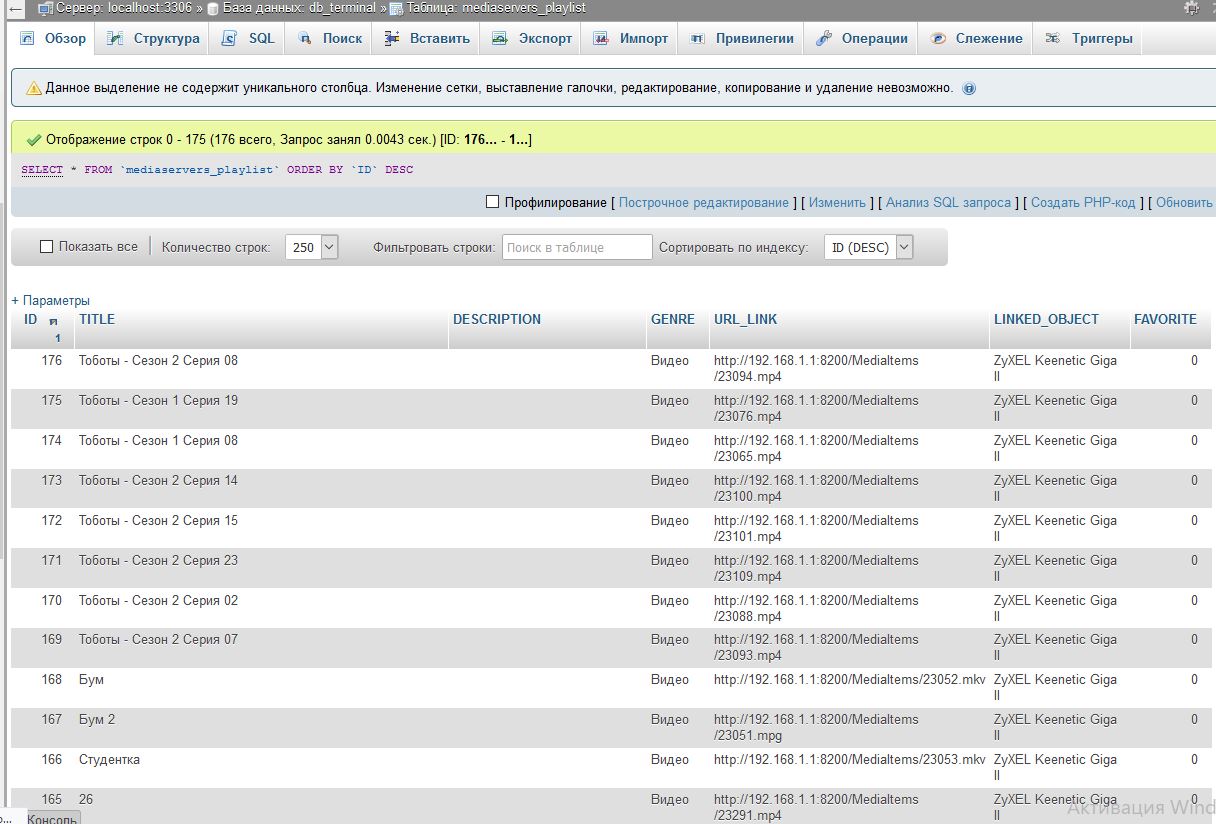Switch to the Триггеры tab
Image resolution: width=1216 pixels, height=824 pixels.
[x=1102, y=39]
